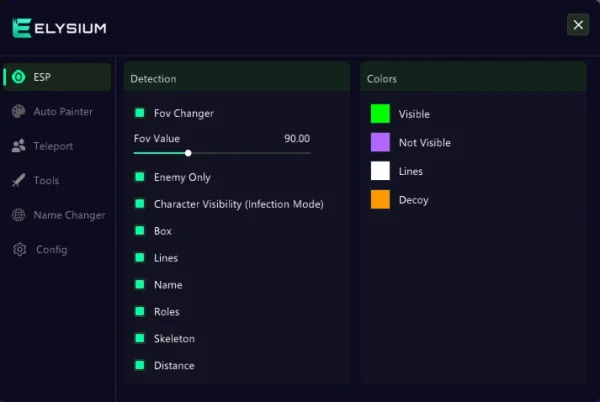The width and height of the screenshot is (600, 402).
Task: Click the Auto Painter palette icon
Action: click(x=18, y=111)
